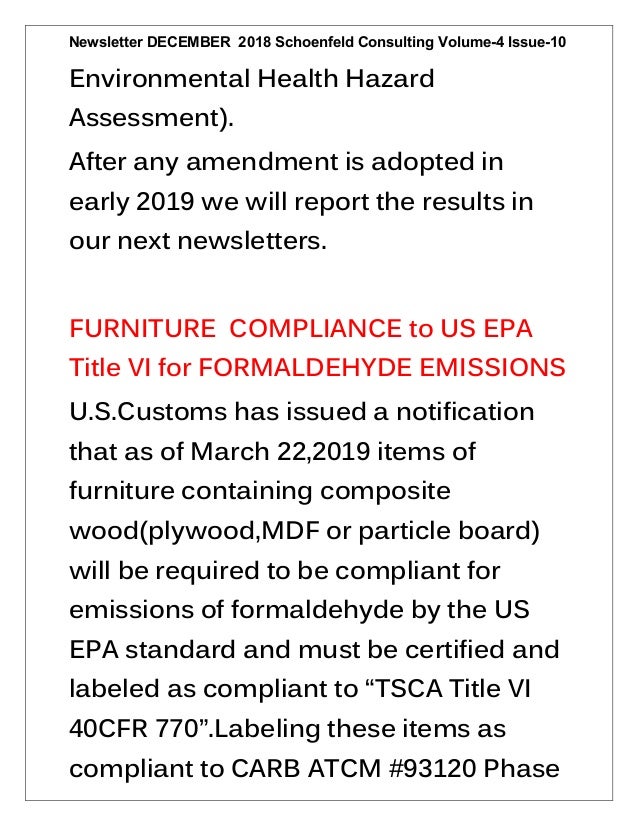Click the line 'emissions of formaldehyde by the US'
638x826 pixels.
point(299,611)
